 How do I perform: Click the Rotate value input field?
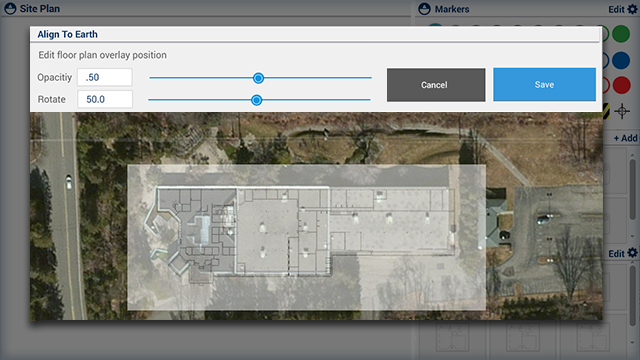click(x=105, y=99)
